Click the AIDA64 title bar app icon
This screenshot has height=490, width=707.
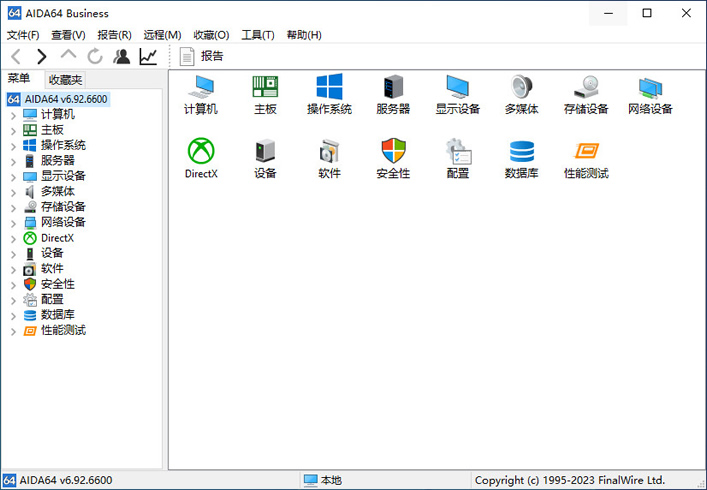point(14,13)
